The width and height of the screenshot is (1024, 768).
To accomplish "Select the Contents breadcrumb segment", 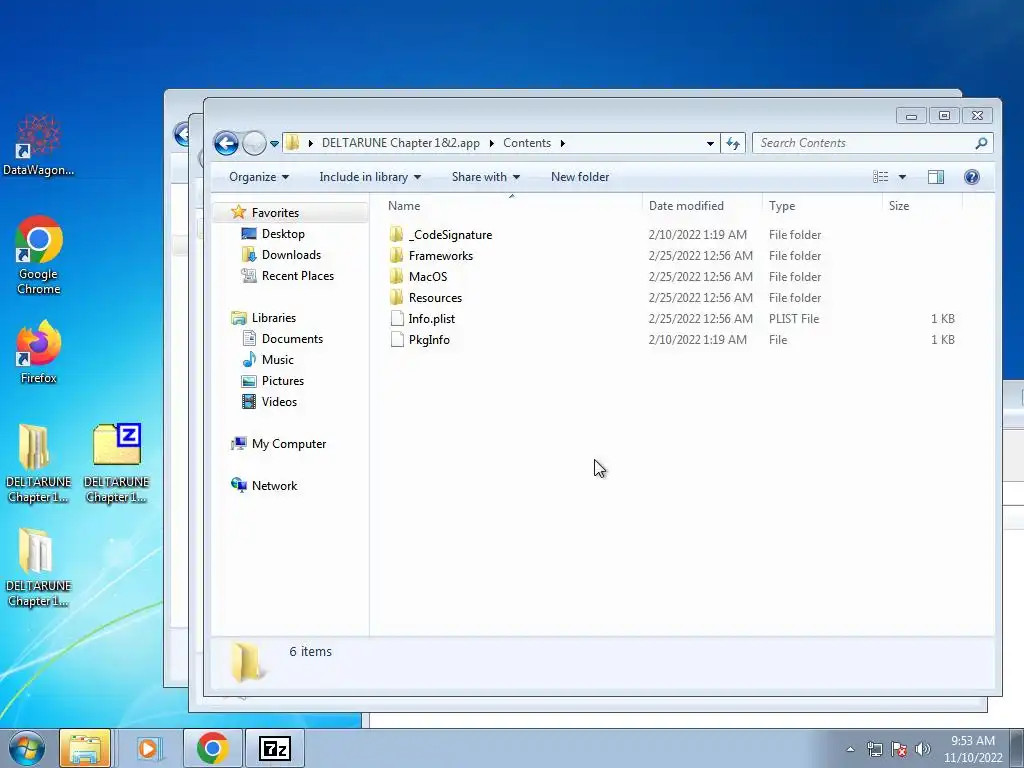I will click(x=527, y=143).
